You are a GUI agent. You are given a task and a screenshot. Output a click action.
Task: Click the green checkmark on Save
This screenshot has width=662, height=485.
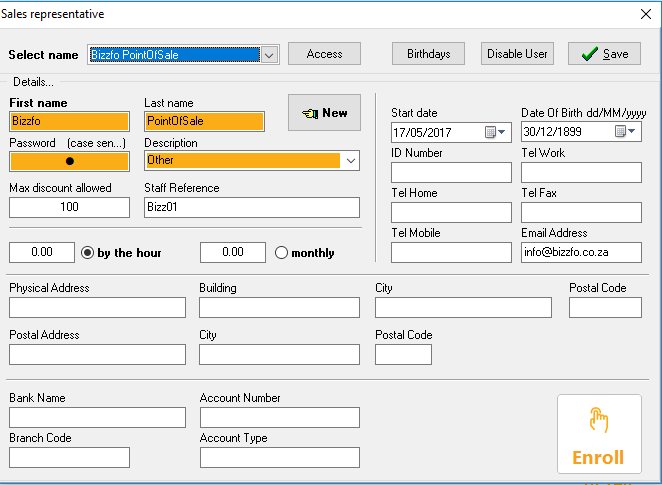point(589,54)
